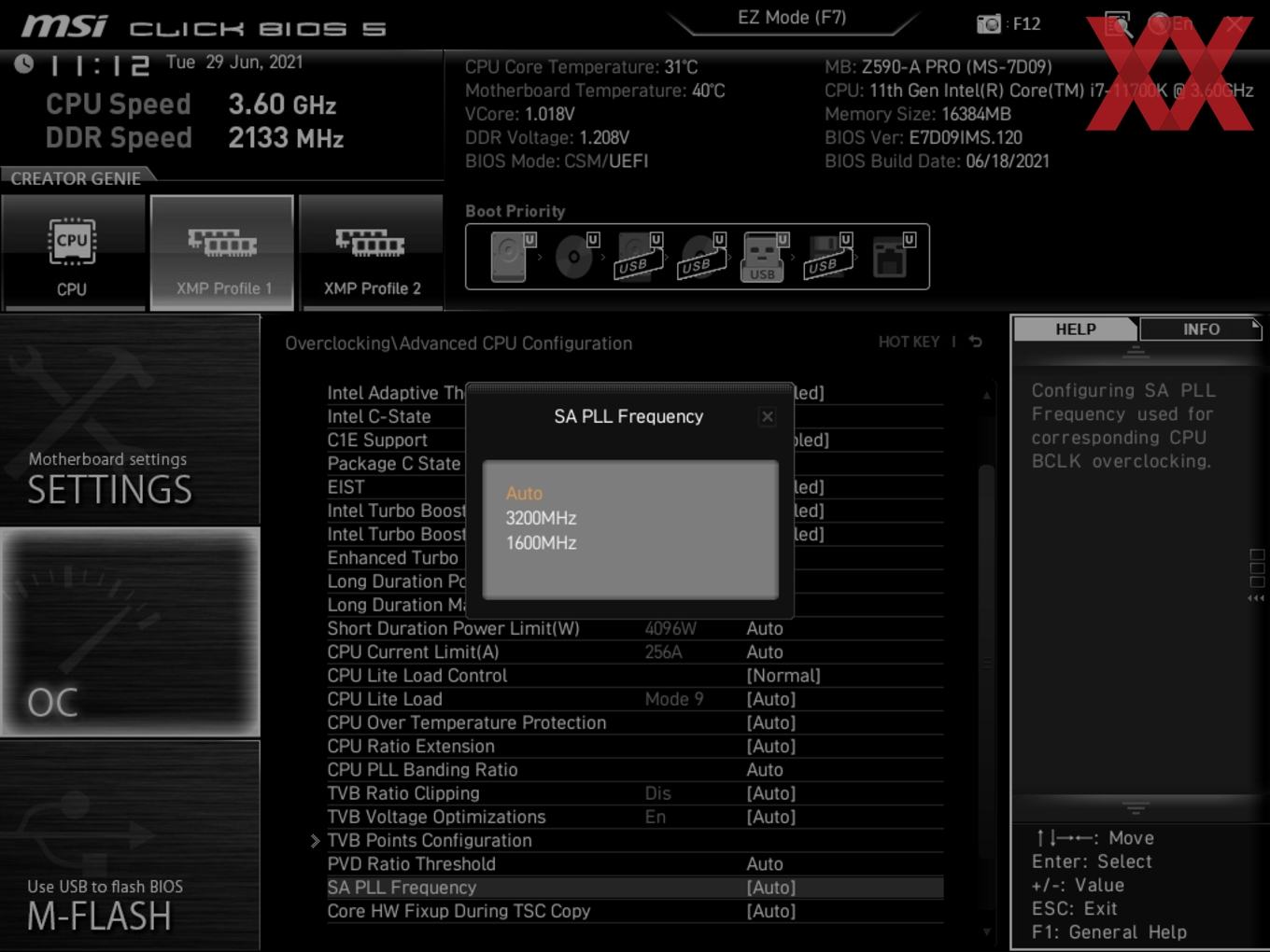Click the BIOS Ver E7D09IMS.120 text
1270x952 pixels.
(924, 138)
